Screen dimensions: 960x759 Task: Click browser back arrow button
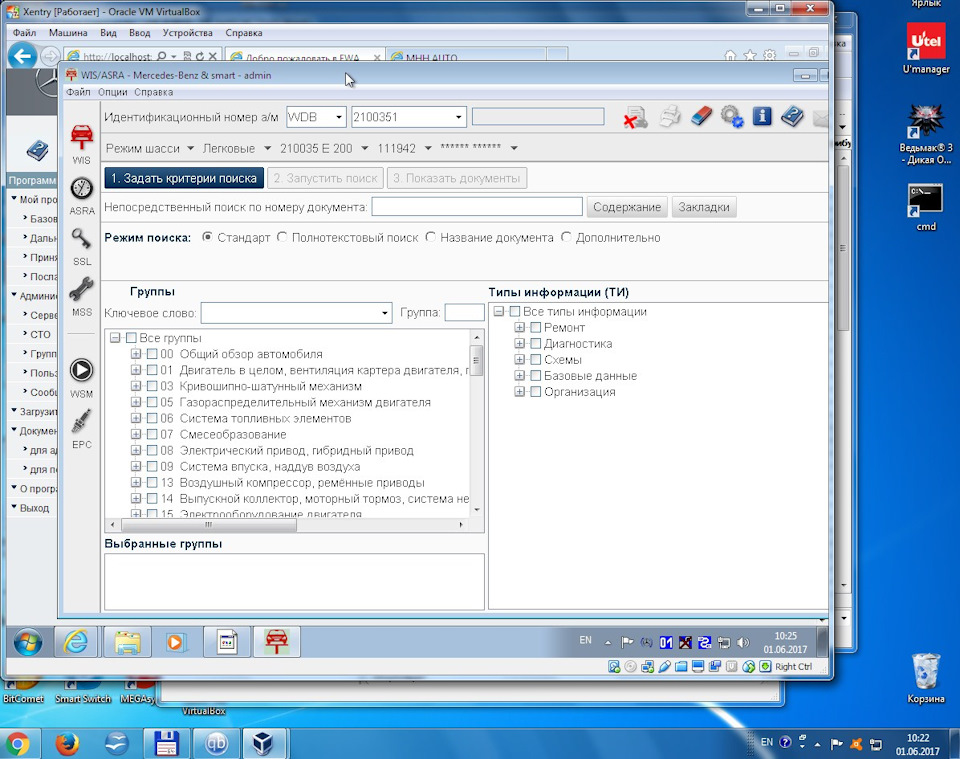click(x=22, y=57)
